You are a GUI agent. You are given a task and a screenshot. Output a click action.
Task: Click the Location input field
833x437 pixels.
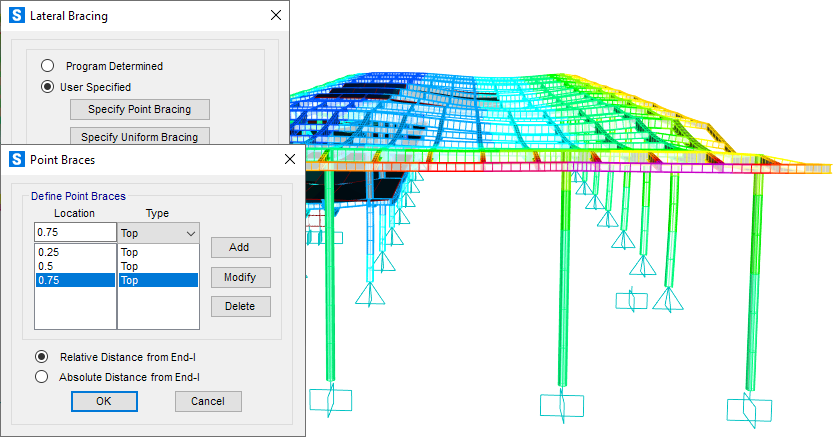point(75,233)
